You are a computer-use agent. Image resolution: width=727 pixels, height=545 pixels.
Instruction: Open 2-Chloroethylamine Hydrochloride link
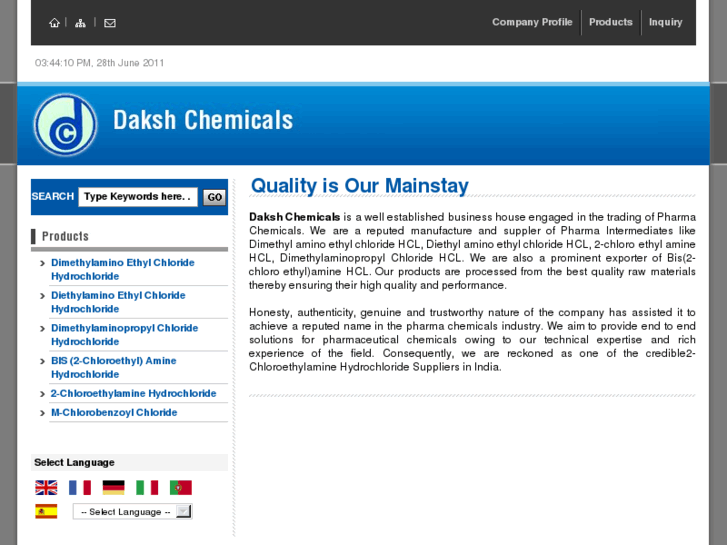(x=134, y=393)
